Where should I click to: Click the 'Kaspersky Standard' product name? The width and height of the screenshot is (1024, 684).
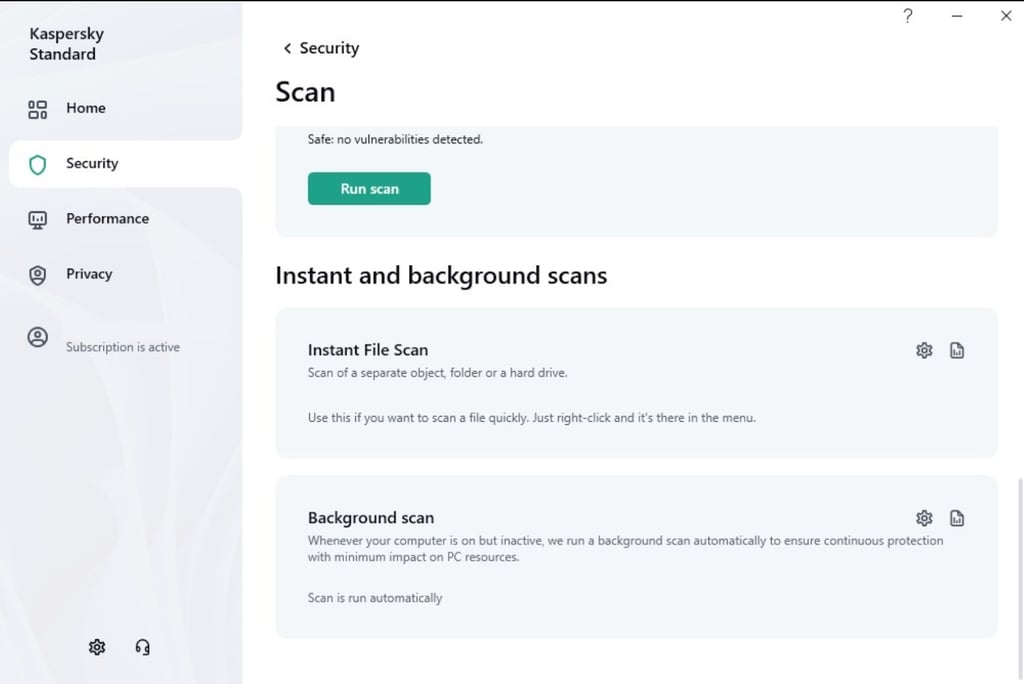(67, 44)
